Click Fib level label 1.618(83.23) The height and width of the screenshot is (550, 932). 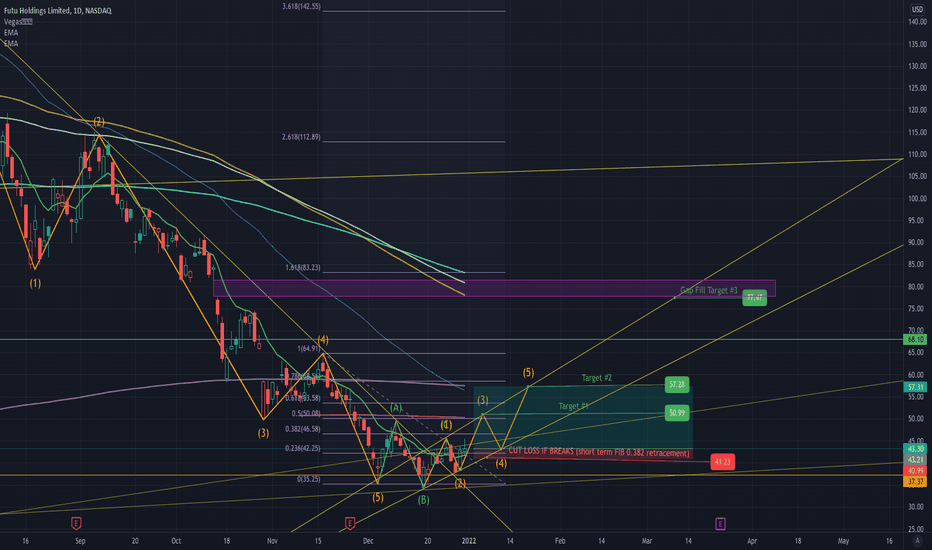click(x=303, y=268)
